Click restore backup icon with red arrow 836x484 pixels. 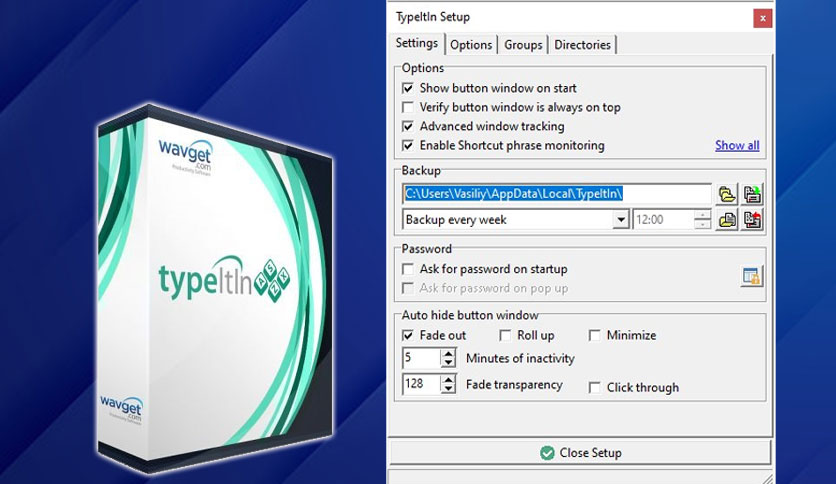(752, 220)
